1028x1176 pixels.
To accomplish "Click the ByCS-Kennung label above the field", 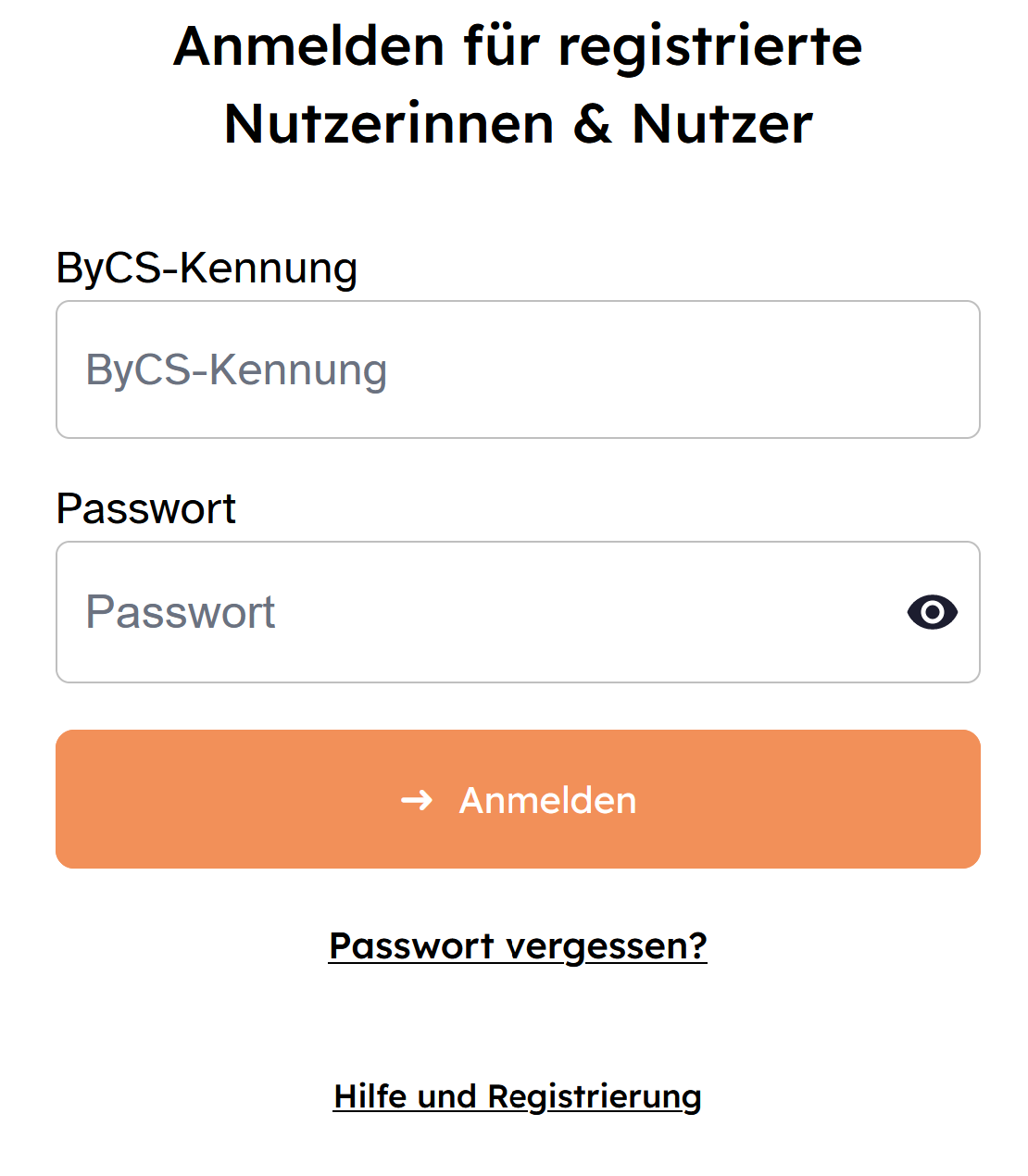I will [x=207, y=269].
